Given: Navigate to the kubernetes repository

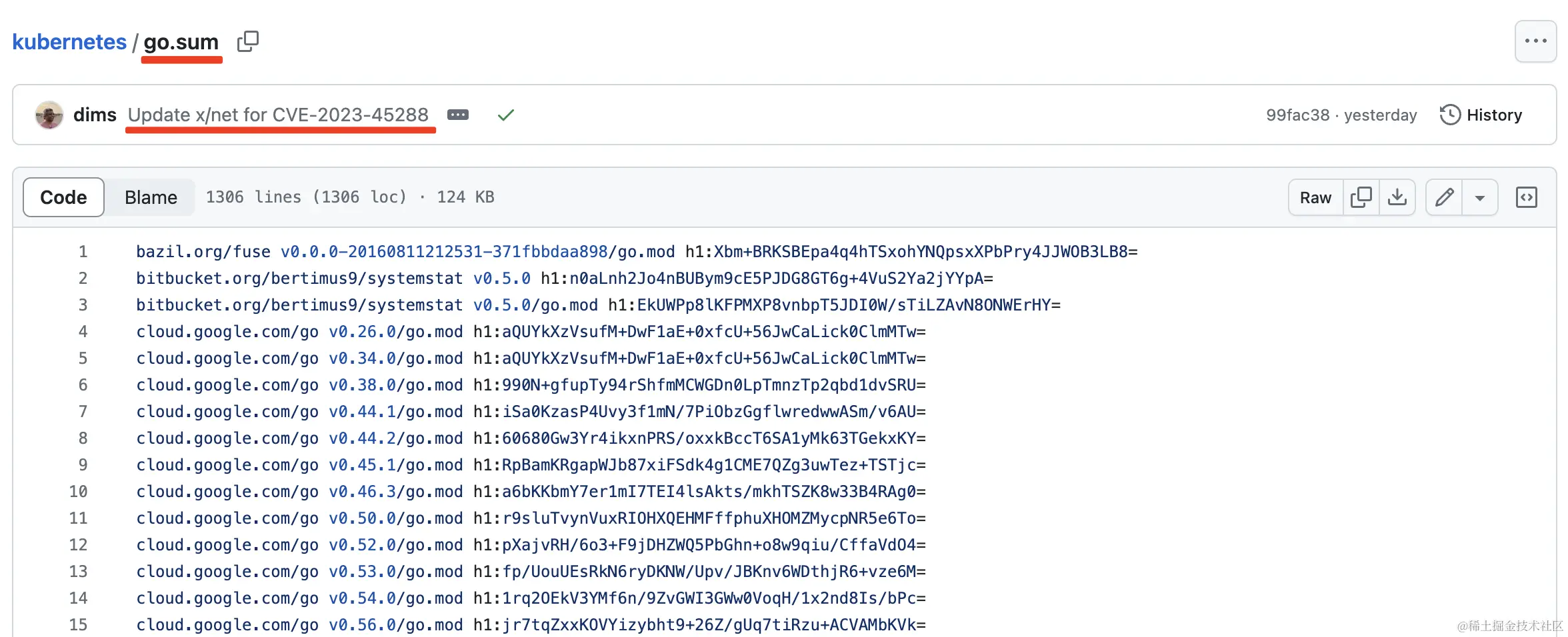Looking at the screenshot, I should coord(69,41).
